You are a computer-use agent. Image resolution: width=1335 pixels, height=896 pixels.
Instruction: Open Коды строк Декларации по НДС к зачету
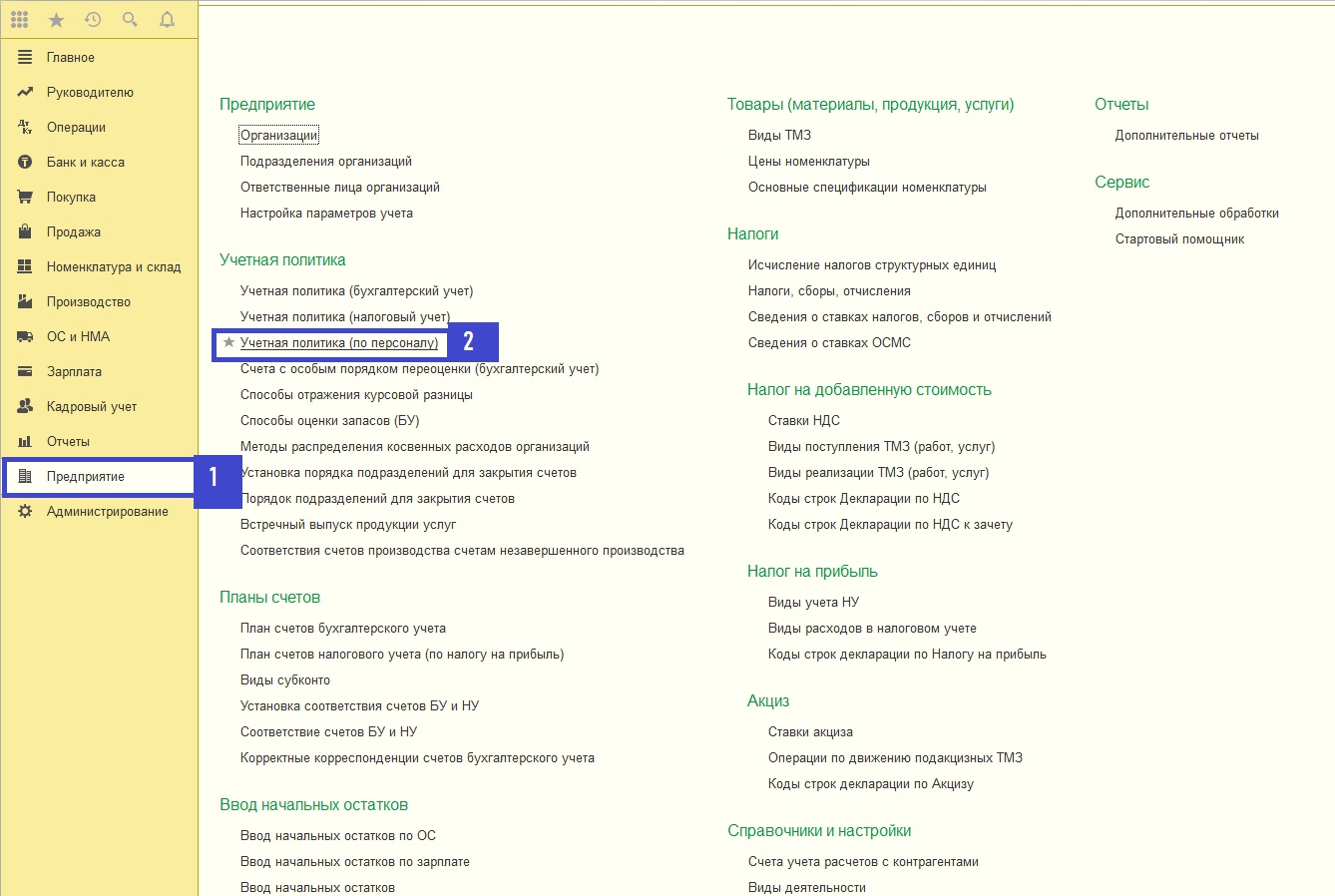[890, 524]
